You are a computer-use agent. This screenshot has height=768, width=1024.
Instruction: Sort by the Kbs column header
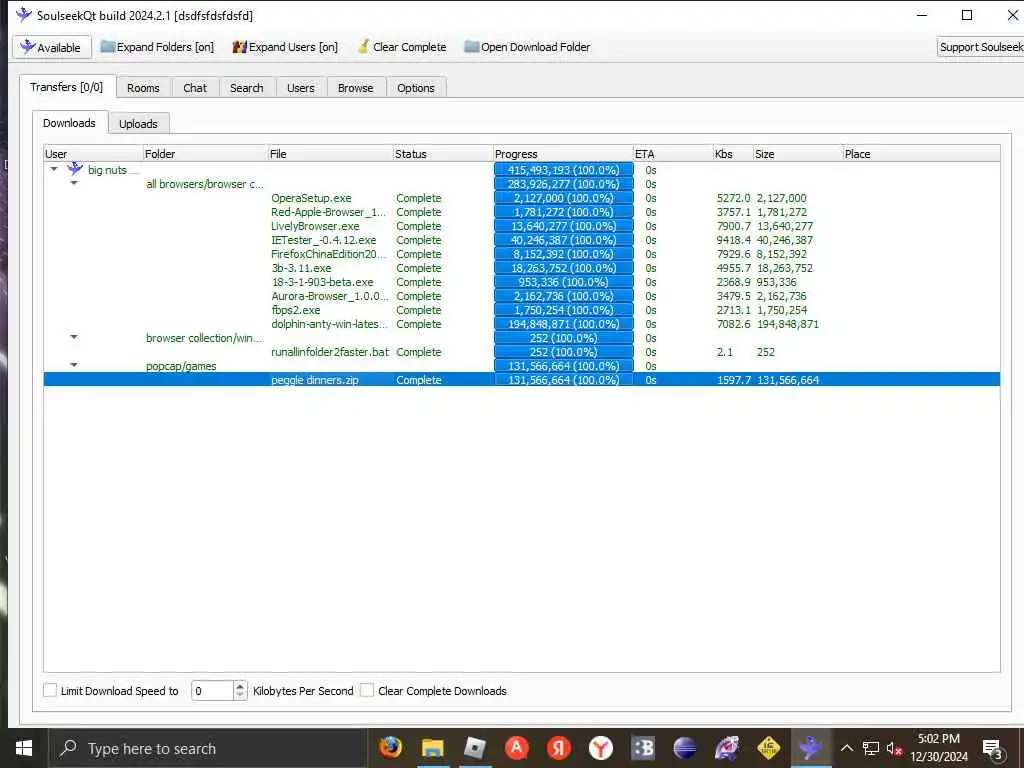click(x=733, y=154)
